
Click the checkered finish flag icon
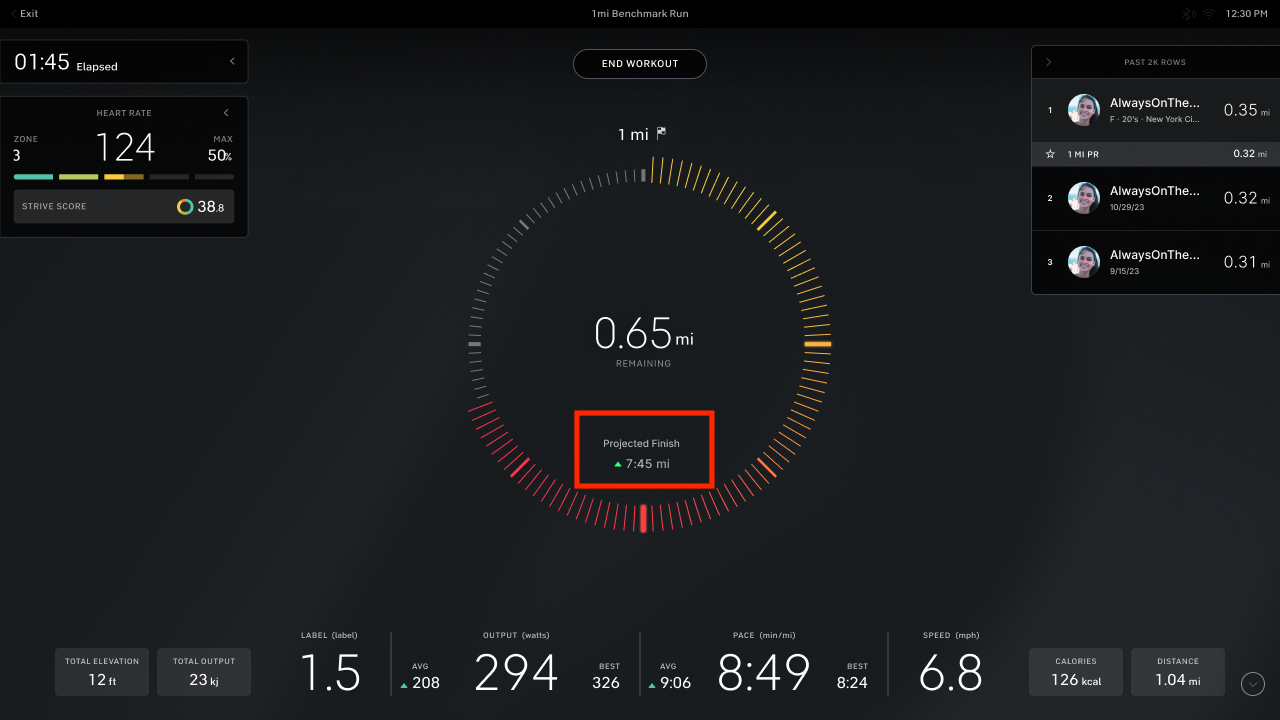[661, 133]
